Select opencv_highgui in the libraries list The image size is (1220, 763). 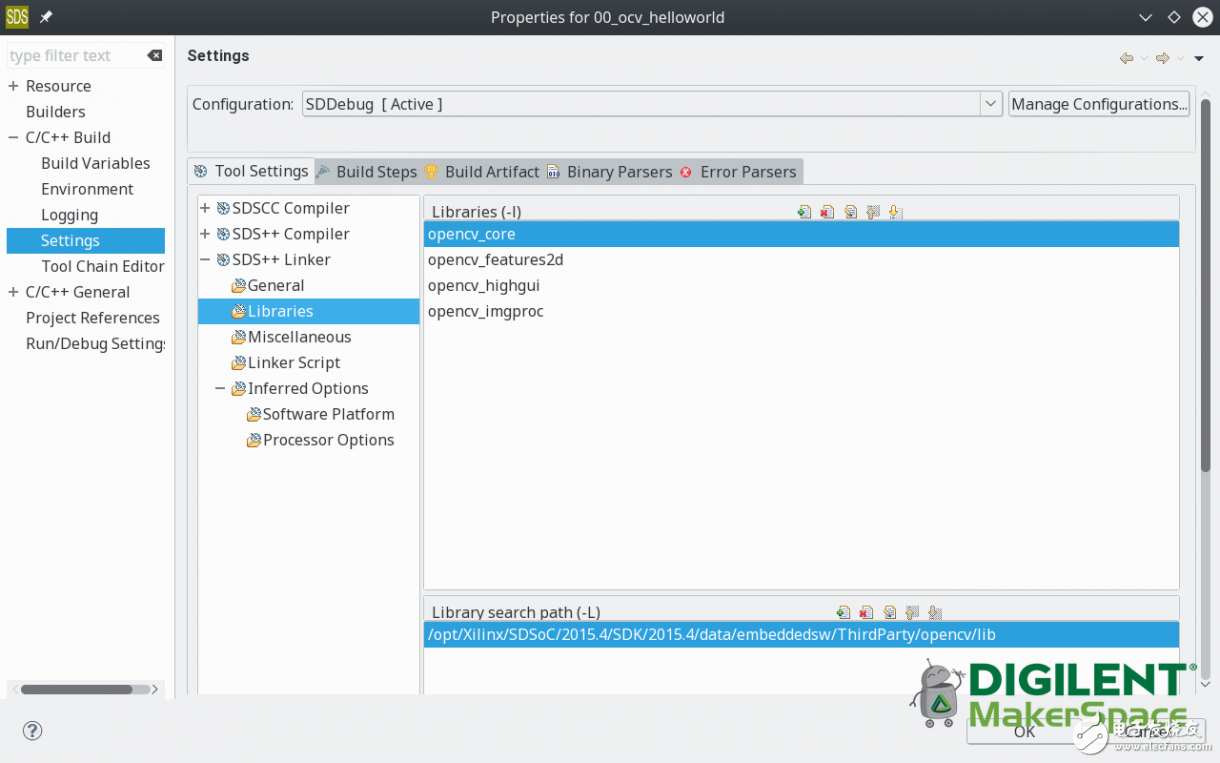[484, 286]
